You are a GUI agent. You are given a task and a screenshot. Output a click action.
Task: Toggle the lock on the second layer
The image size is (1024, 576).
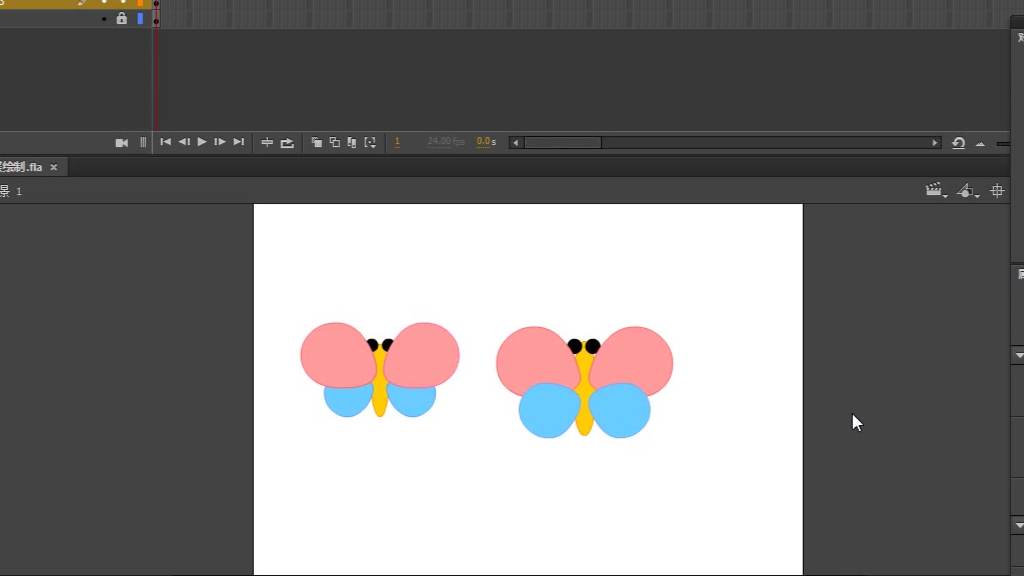pyautogui.click(x=122, y=18)
